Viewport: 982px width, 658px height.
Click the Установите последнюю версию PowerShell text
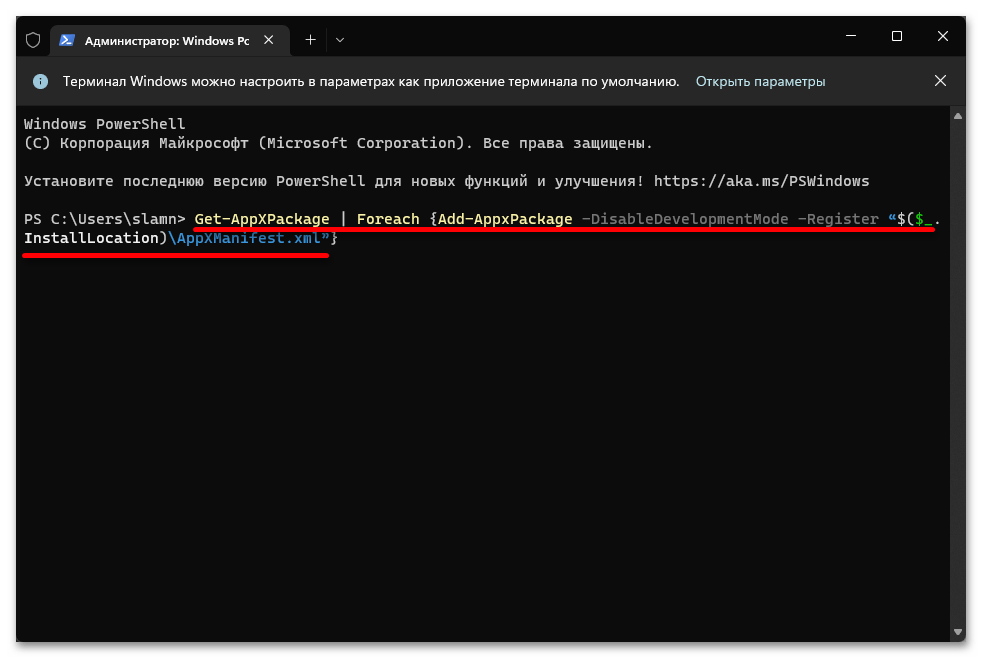point(195,181)
